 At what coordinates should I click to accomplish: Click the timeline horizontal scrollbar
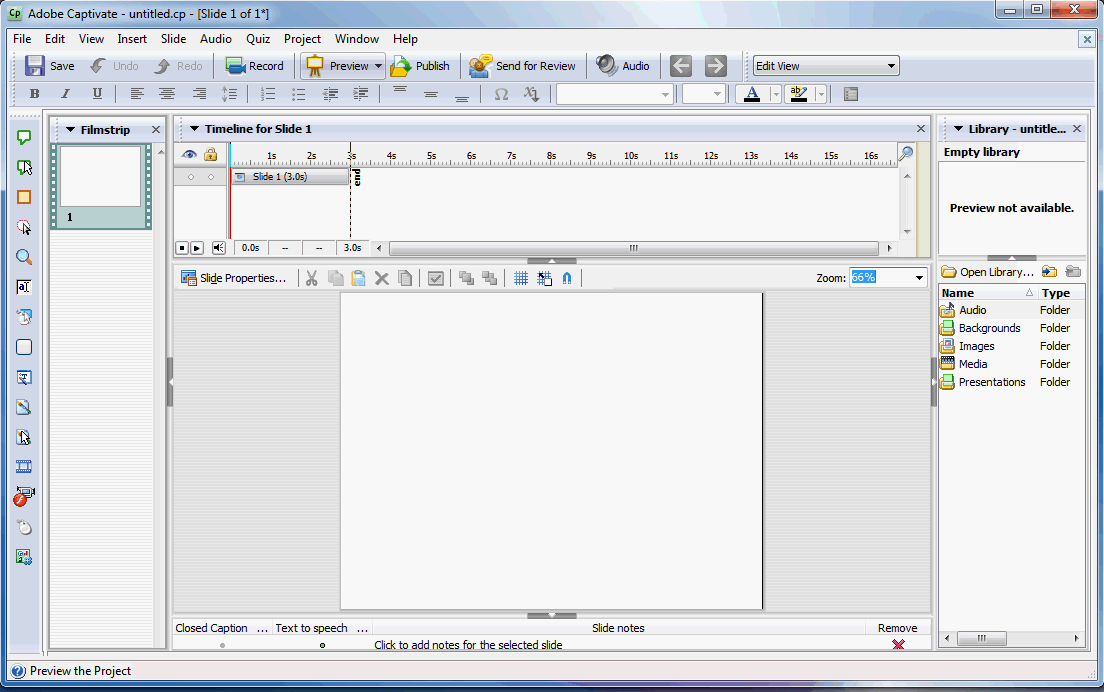tap(634, 248)
